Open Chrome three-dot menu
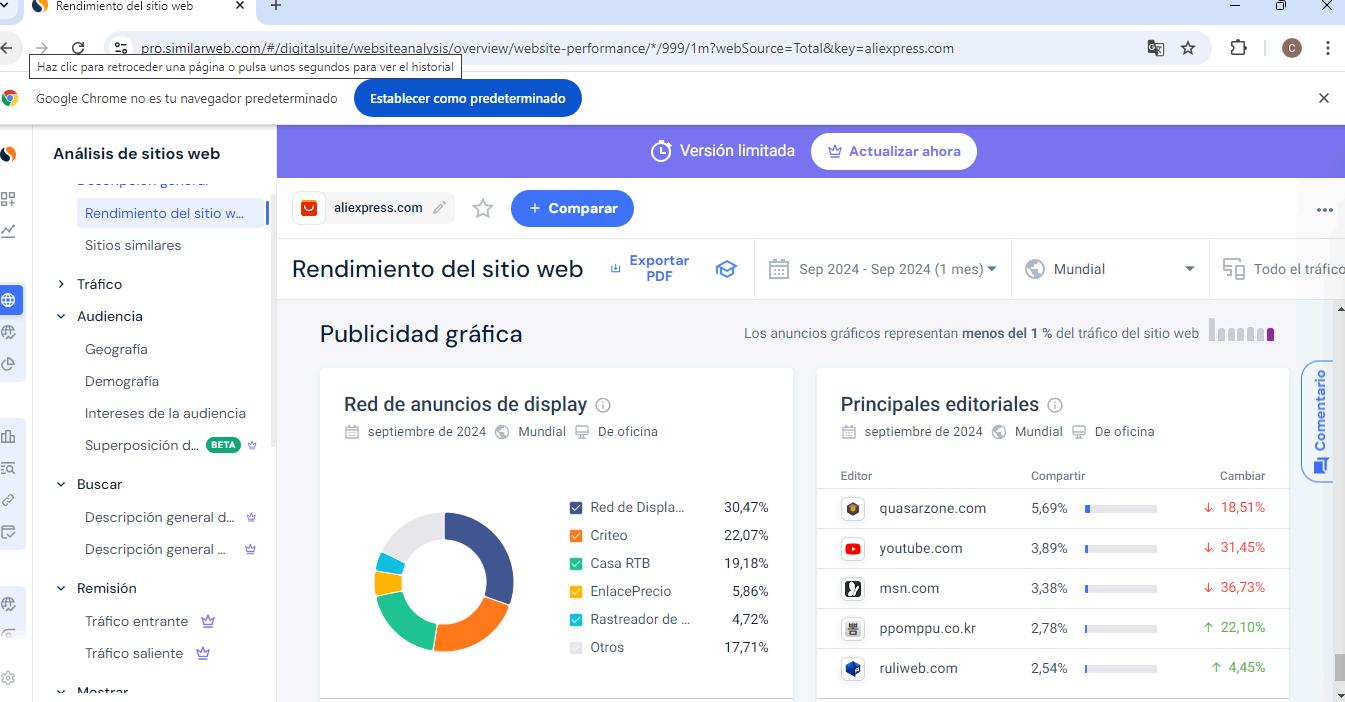This screenshot has width=1345, height=702. 1327,48
